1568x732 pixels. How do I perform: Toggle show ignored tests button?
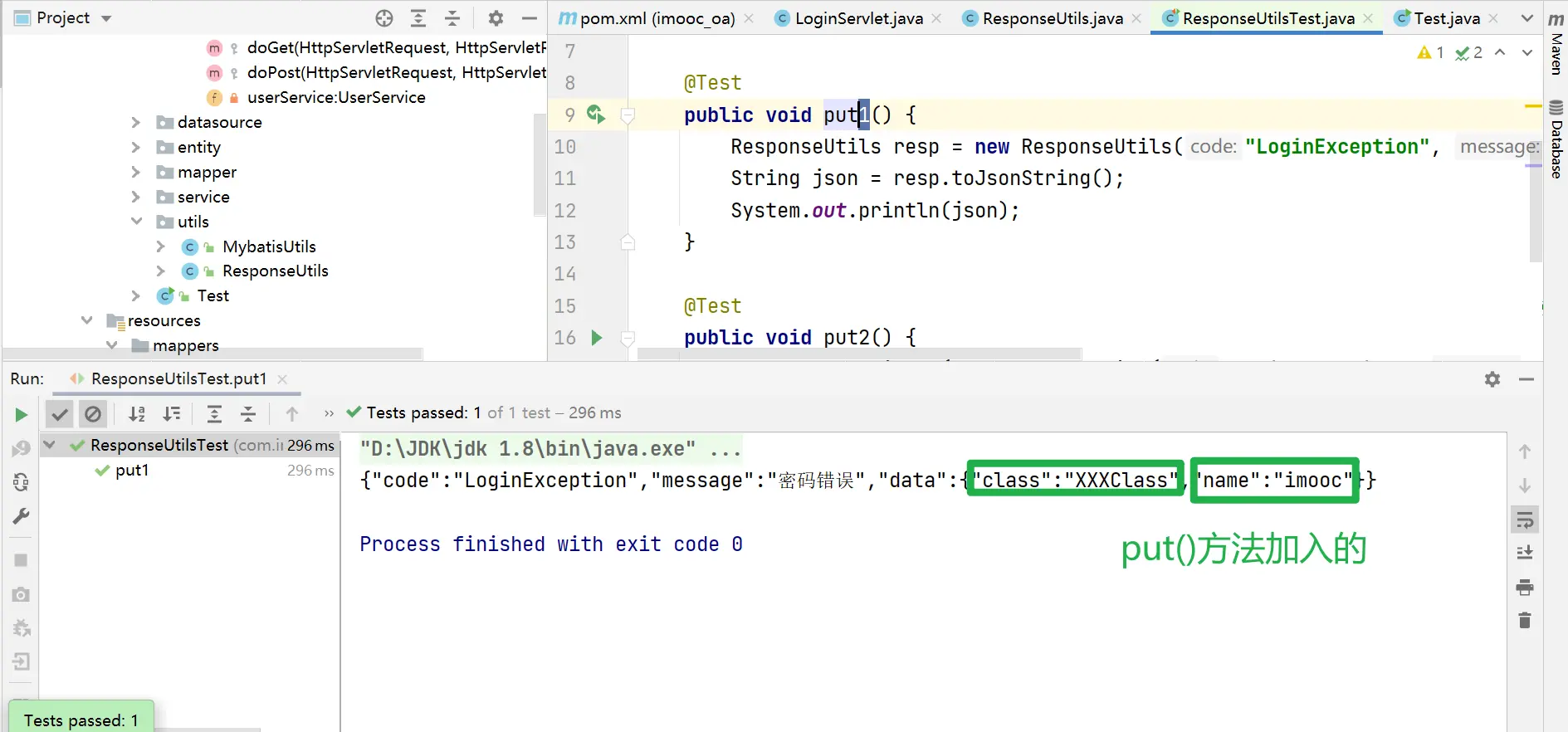pyautogui.click(x=93, y=413)
